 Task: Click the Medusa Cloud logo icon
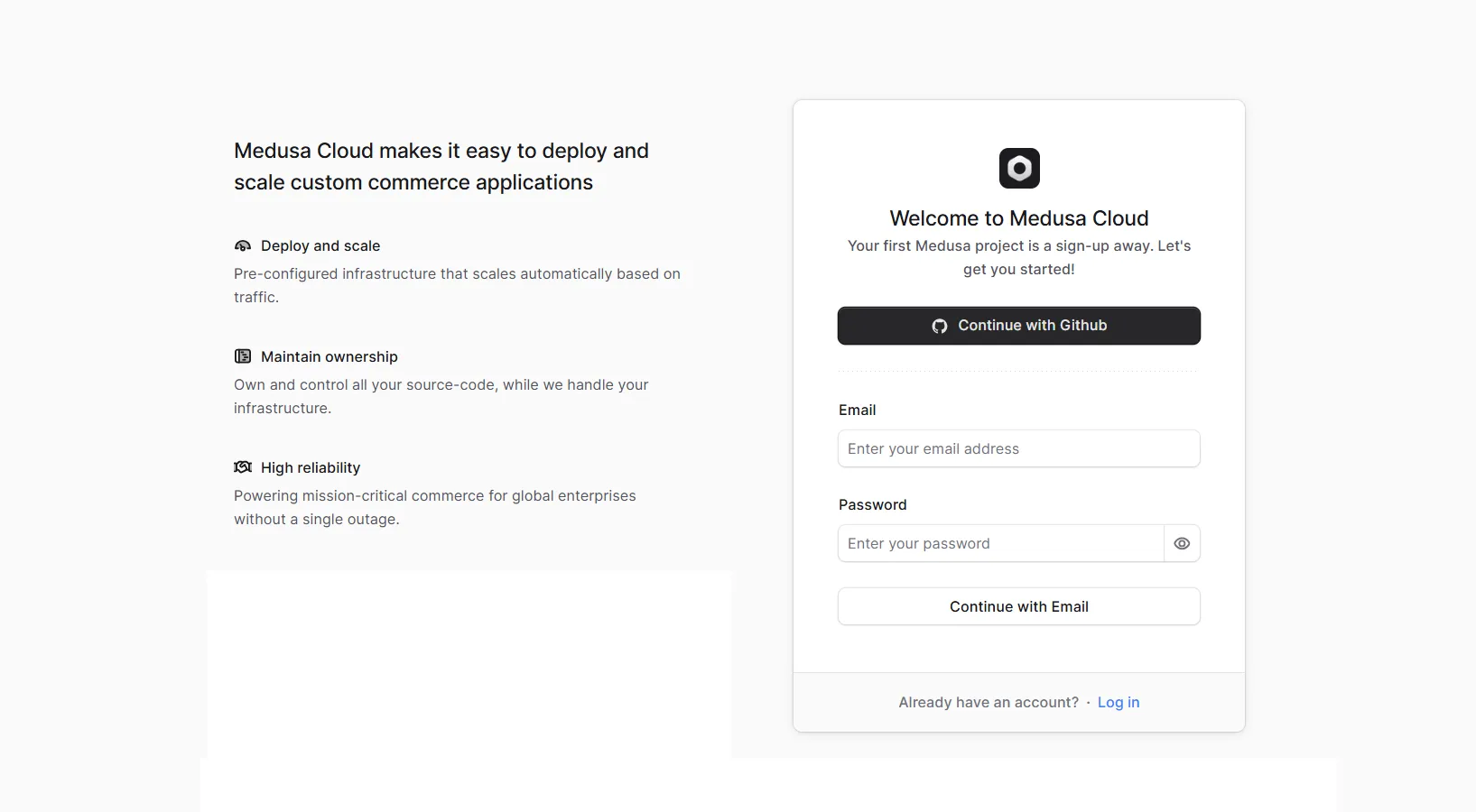[x=1018, y=168]
